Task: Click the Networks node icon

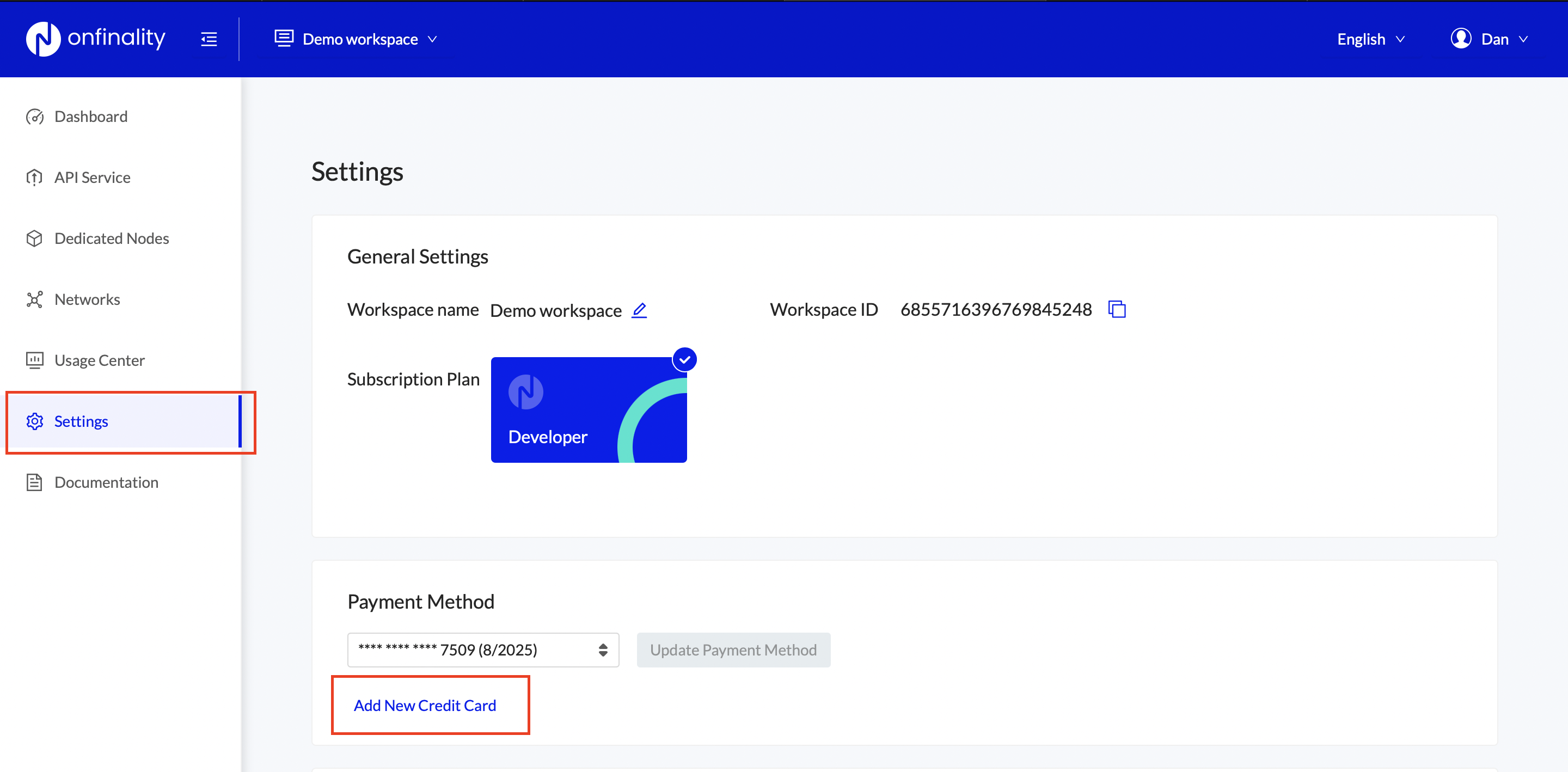Action: click(35, 299)
